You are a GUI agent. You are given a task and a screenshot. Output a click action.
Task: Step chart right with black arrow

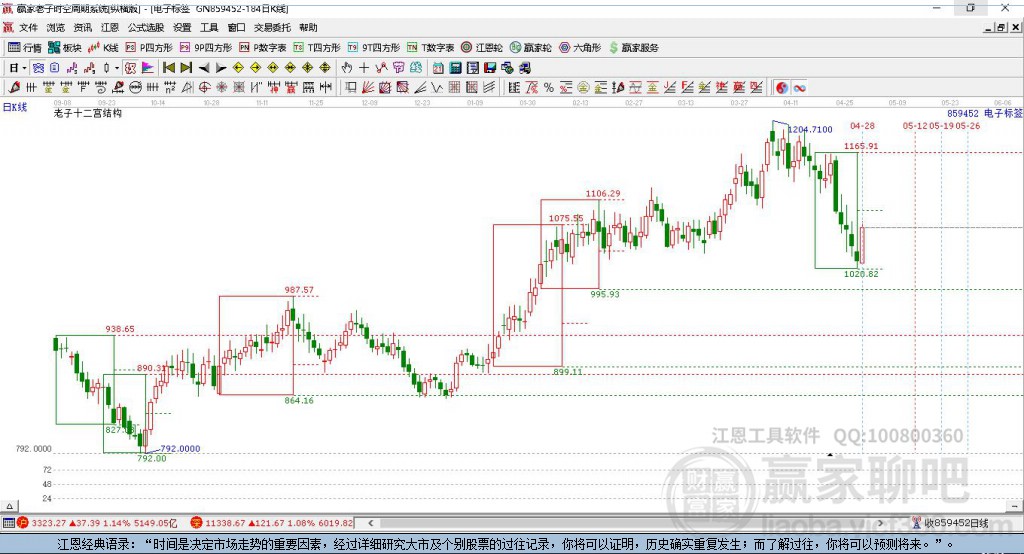tap(221, 68)
